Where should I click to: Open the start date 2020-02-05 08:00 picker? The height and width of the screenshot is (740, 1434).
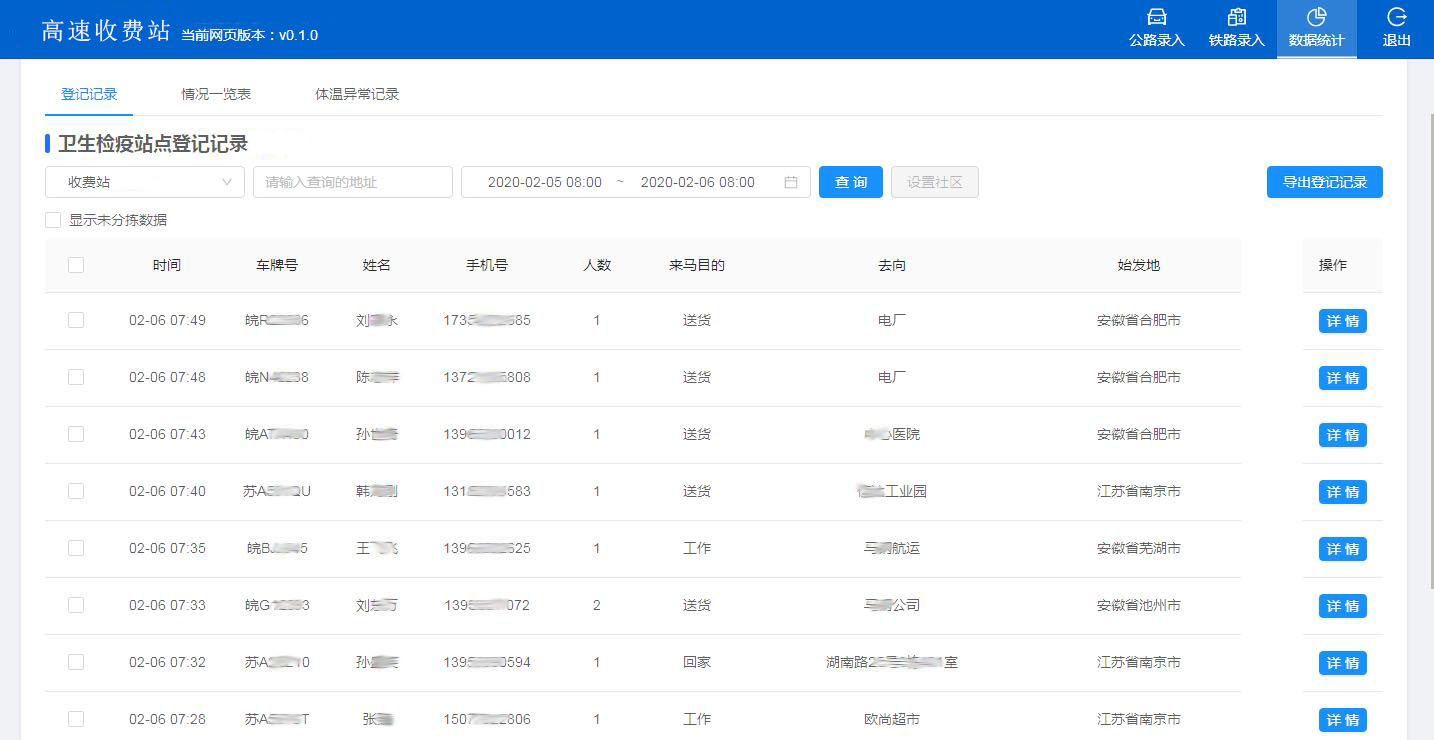[544, 182]
